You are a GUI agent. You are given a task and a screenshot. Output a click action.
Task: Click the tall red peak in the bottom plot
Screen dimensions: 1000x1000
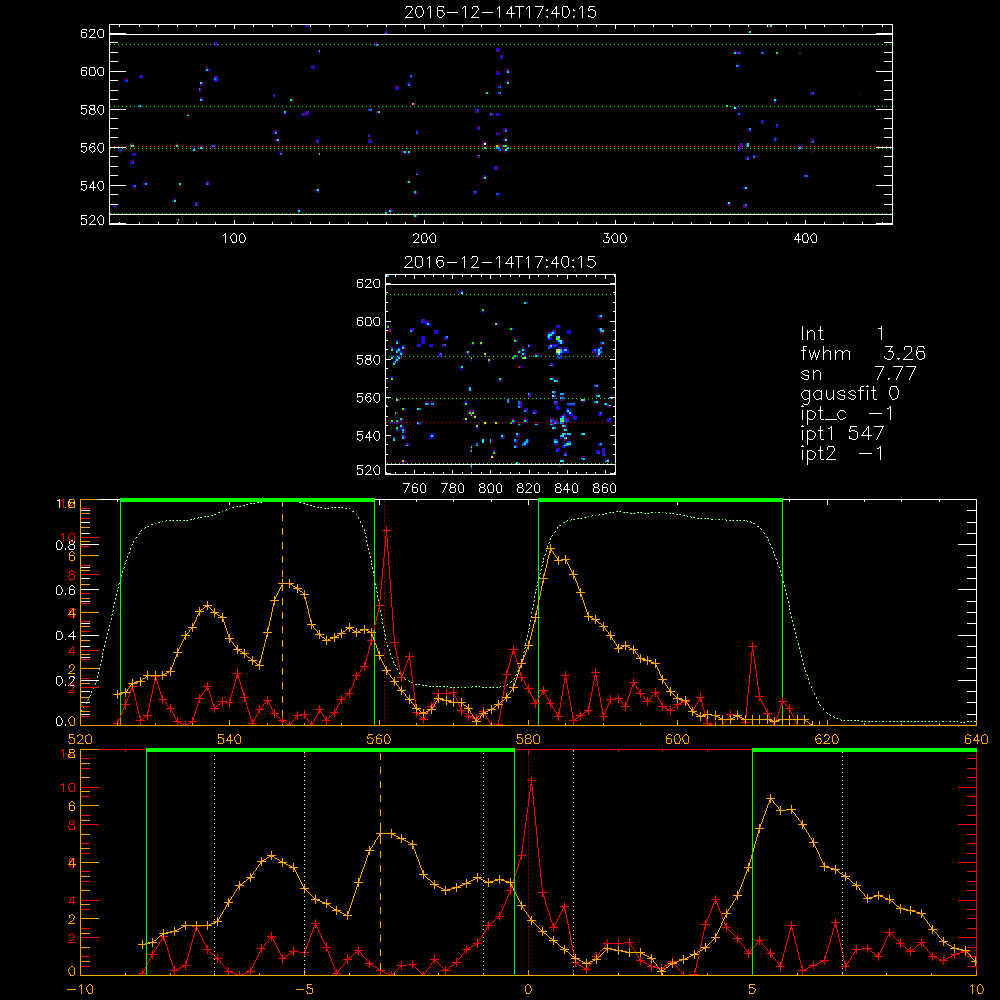coord(531,781)
